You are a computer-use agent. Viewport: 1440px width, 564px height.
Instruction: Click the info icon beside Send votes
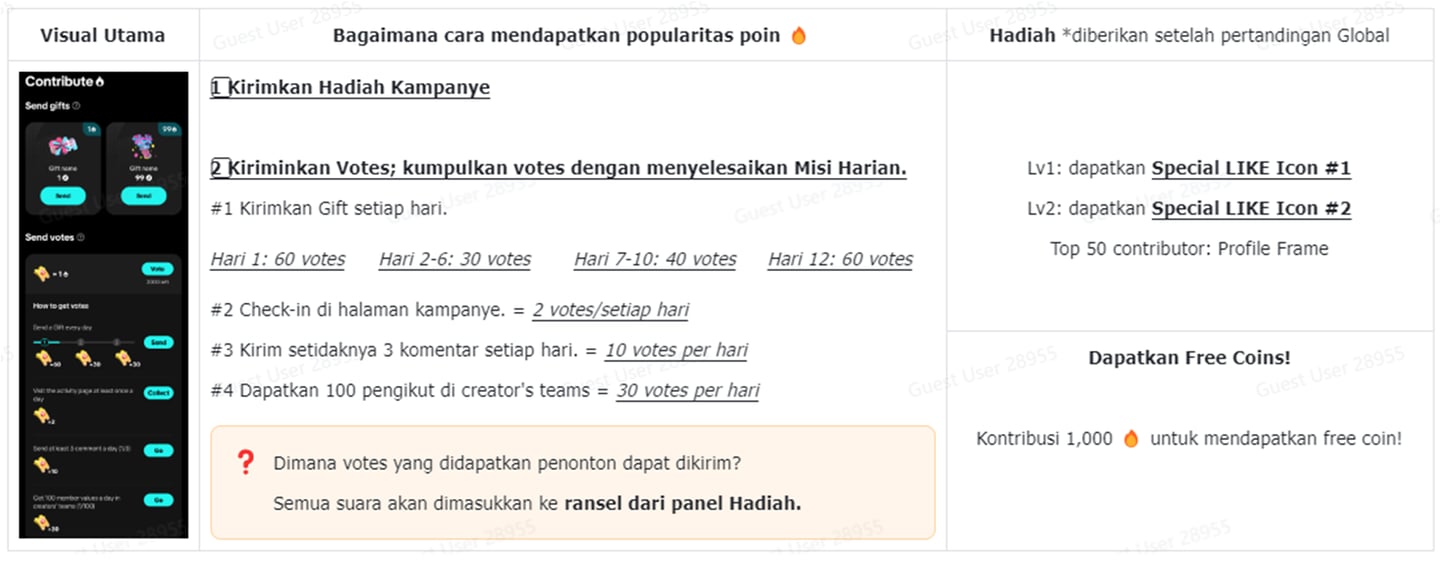(80, 237)
